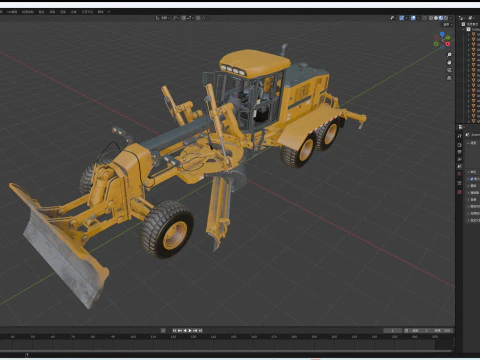Toggle auto keying record button in timeline
The height and width of the screenshot is (360, 480).
(163, 330)
